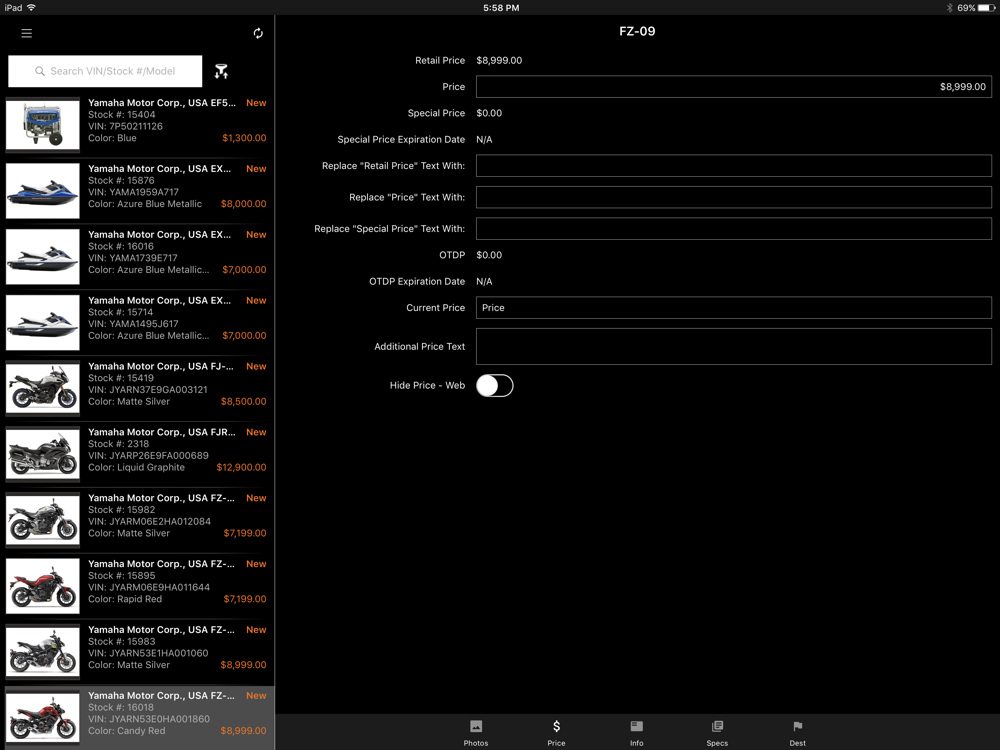The width and height of the screenshot is (1000, 750).
Task: Tap the refresh inventory icon
Action: click(x=258, y=33)
